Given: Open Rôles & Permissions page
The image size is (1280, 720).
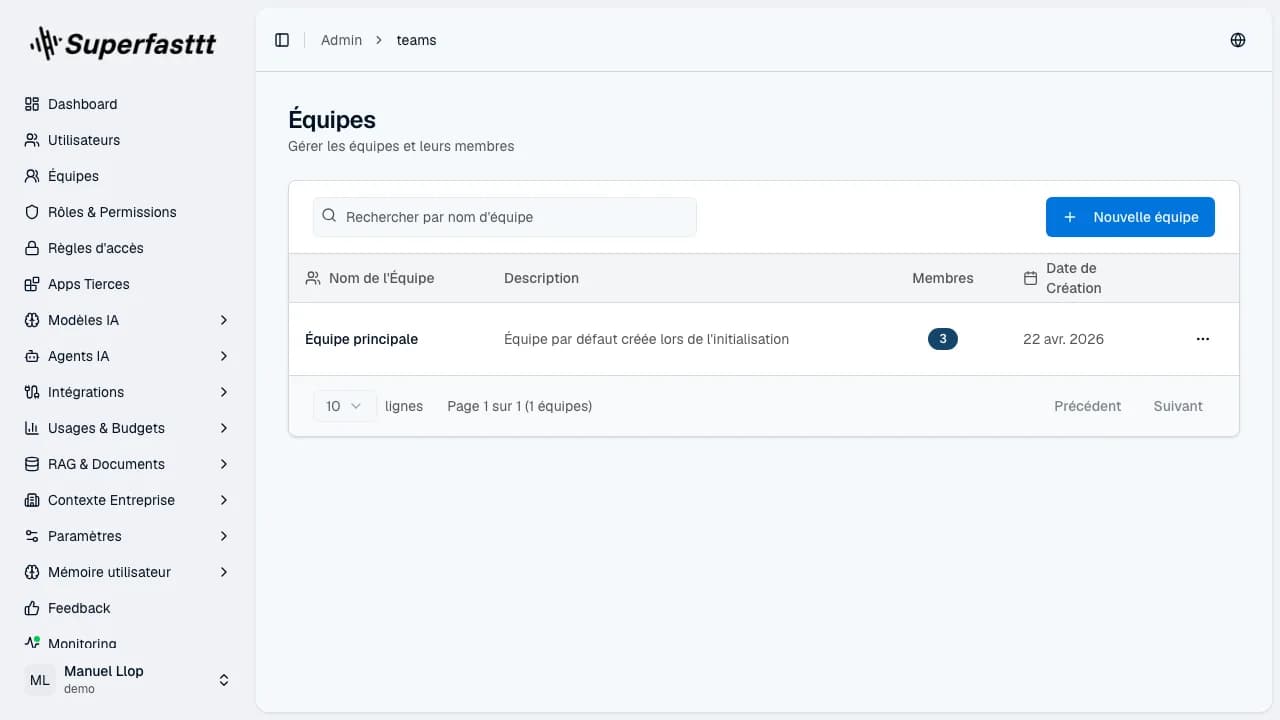Looking at the screenshot, I should [x=128, y=212].
